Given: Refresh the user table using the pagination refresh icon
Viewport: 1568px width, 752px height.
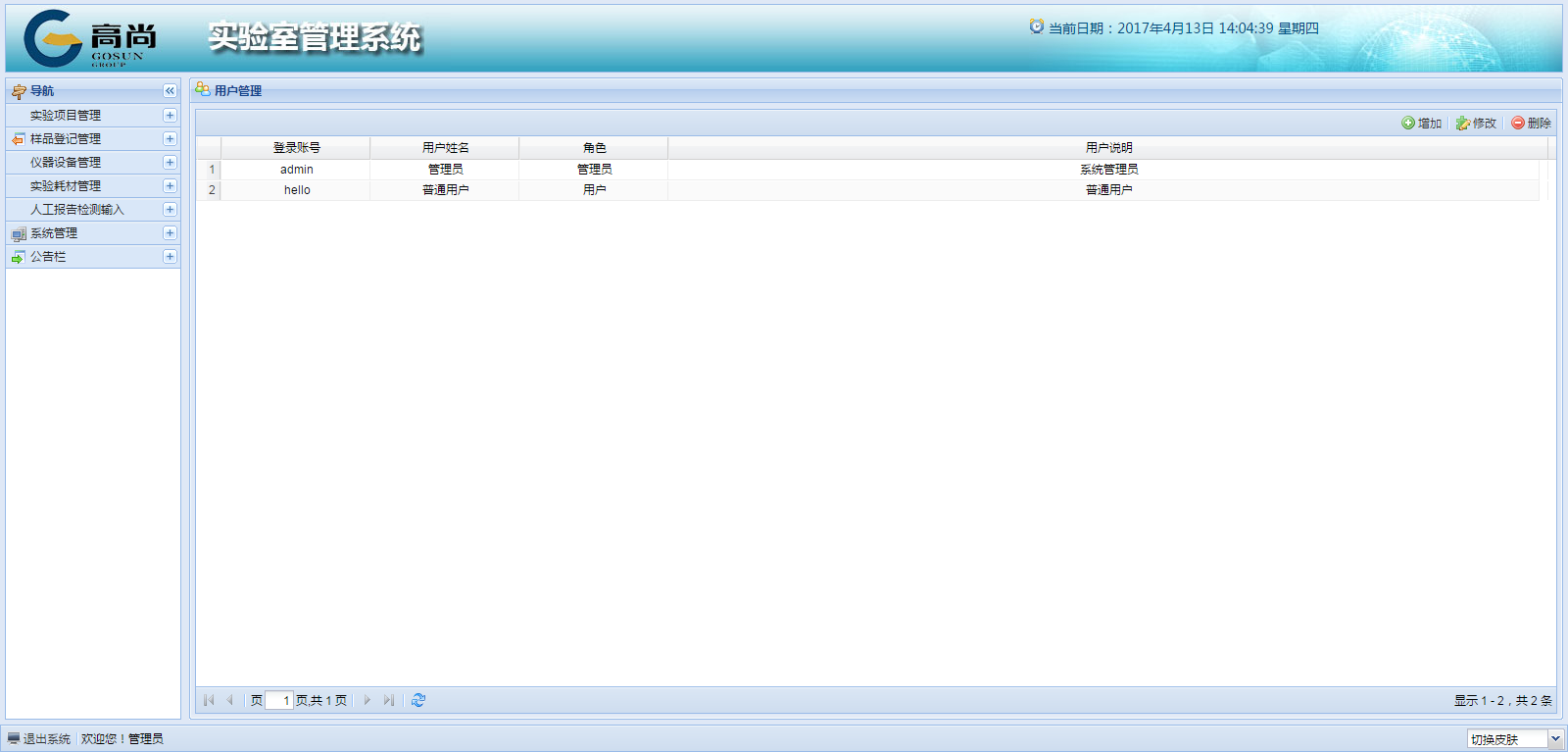Looking at the screenshot, I should pos(418,700).
